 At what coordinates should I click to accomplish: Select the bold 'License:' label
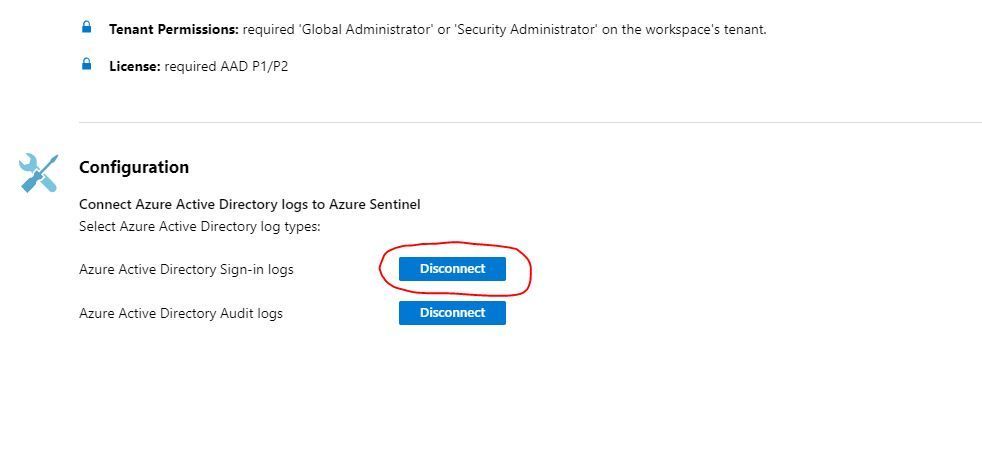(135, 66)
